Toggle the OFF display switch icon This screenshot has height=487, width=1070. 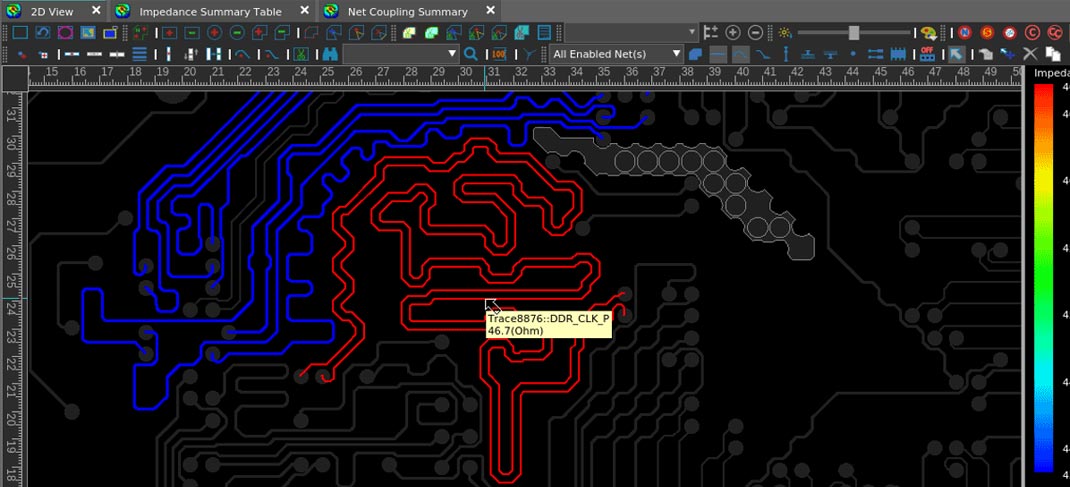(928, 53)
